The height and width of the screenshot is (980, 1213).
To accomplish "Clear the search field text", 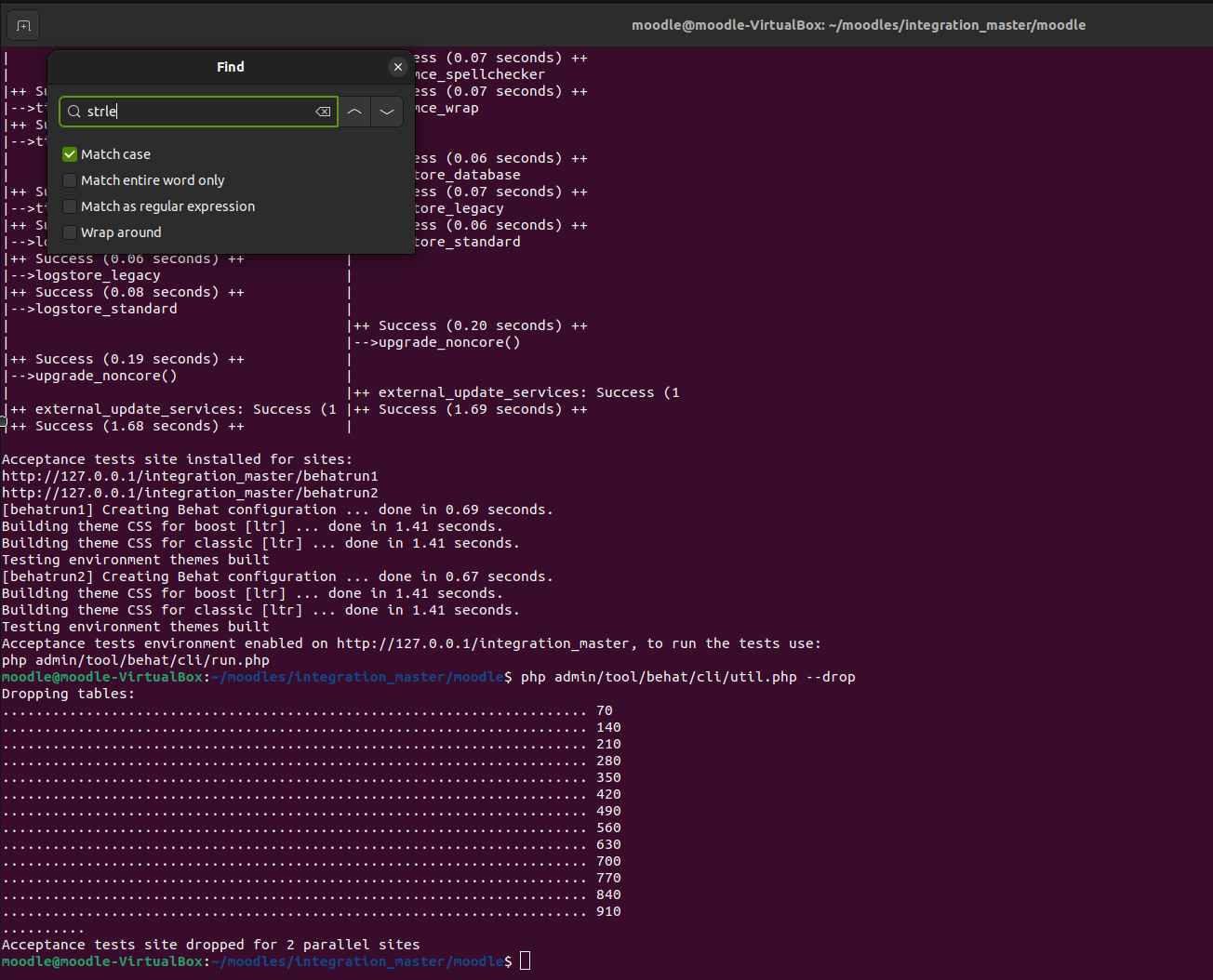I will 323,112.
